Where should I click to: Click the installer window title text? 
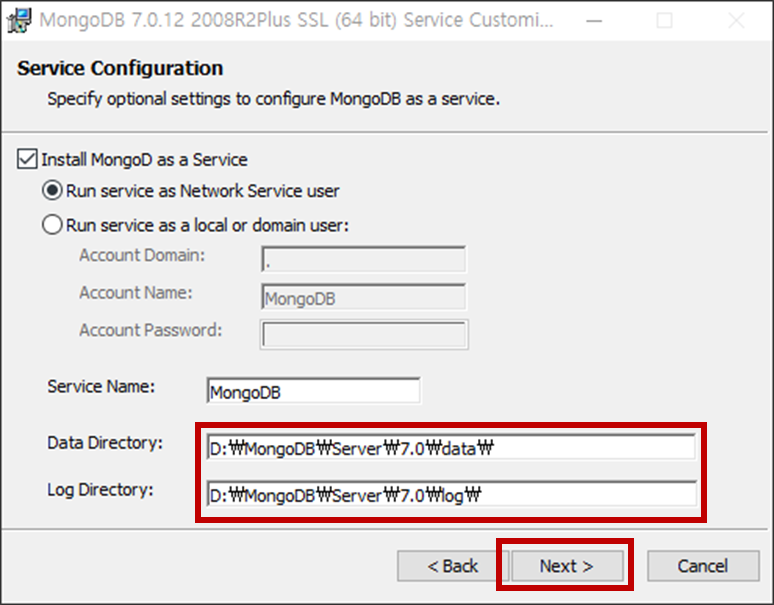pyautogui.click(x=296, y=20)
